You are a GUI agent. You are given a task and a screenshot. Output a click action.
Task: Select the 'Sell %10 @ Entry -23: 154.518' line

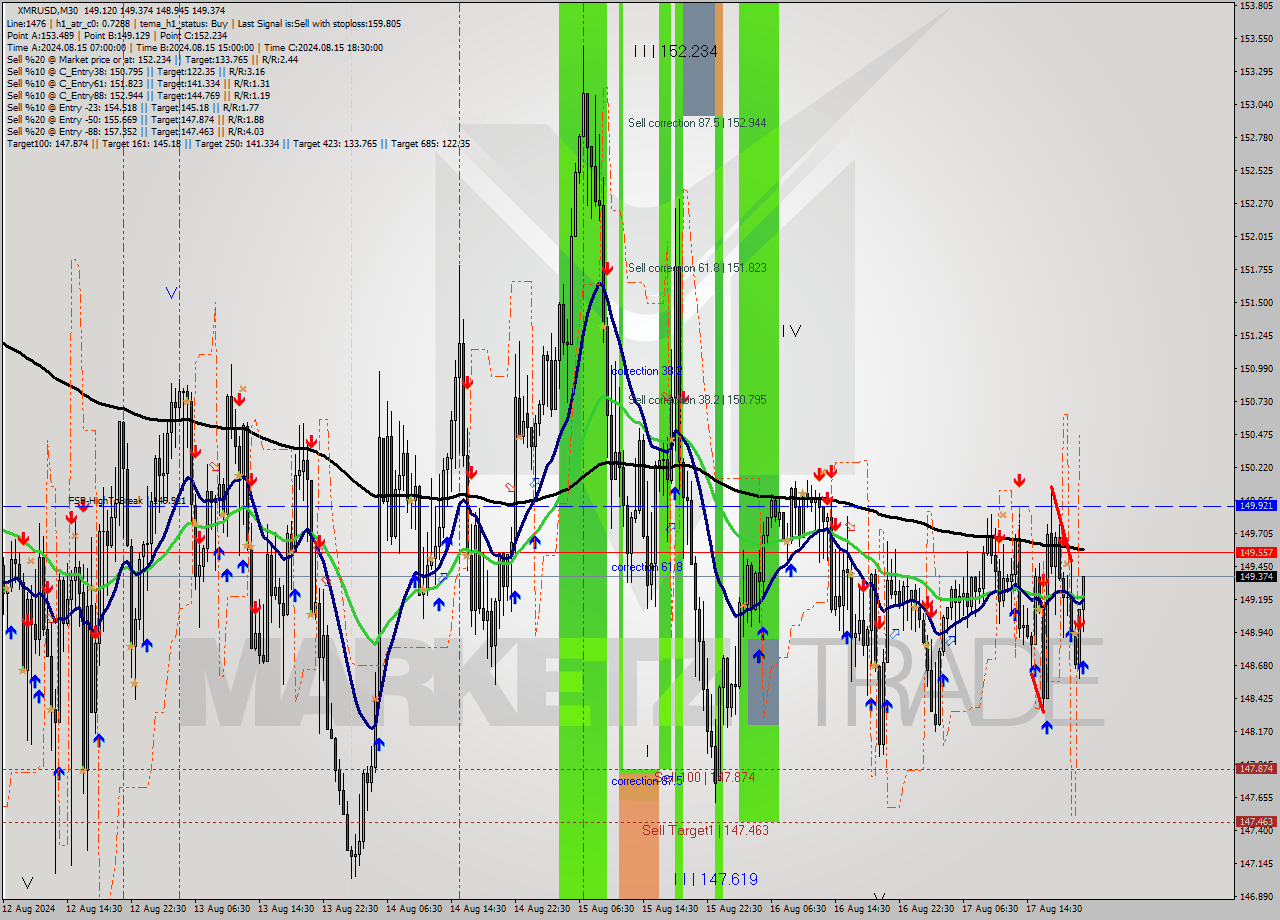(x=133, y=107)
